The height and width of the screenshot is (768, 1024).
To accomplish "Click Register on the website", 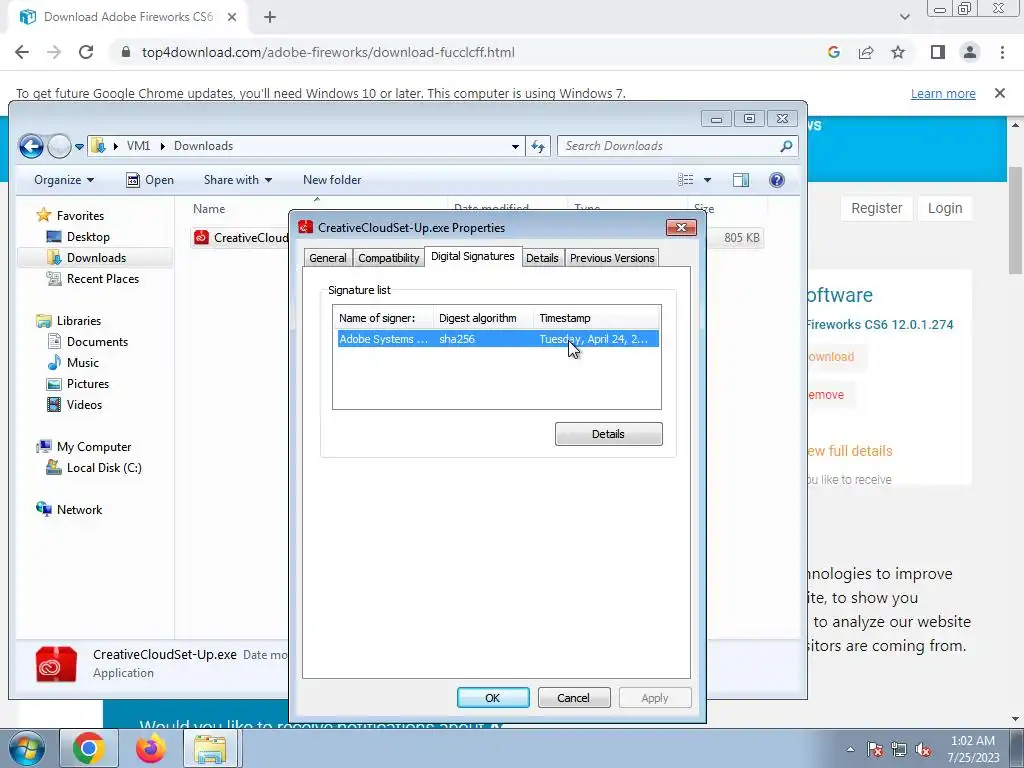I will [876, 208].
